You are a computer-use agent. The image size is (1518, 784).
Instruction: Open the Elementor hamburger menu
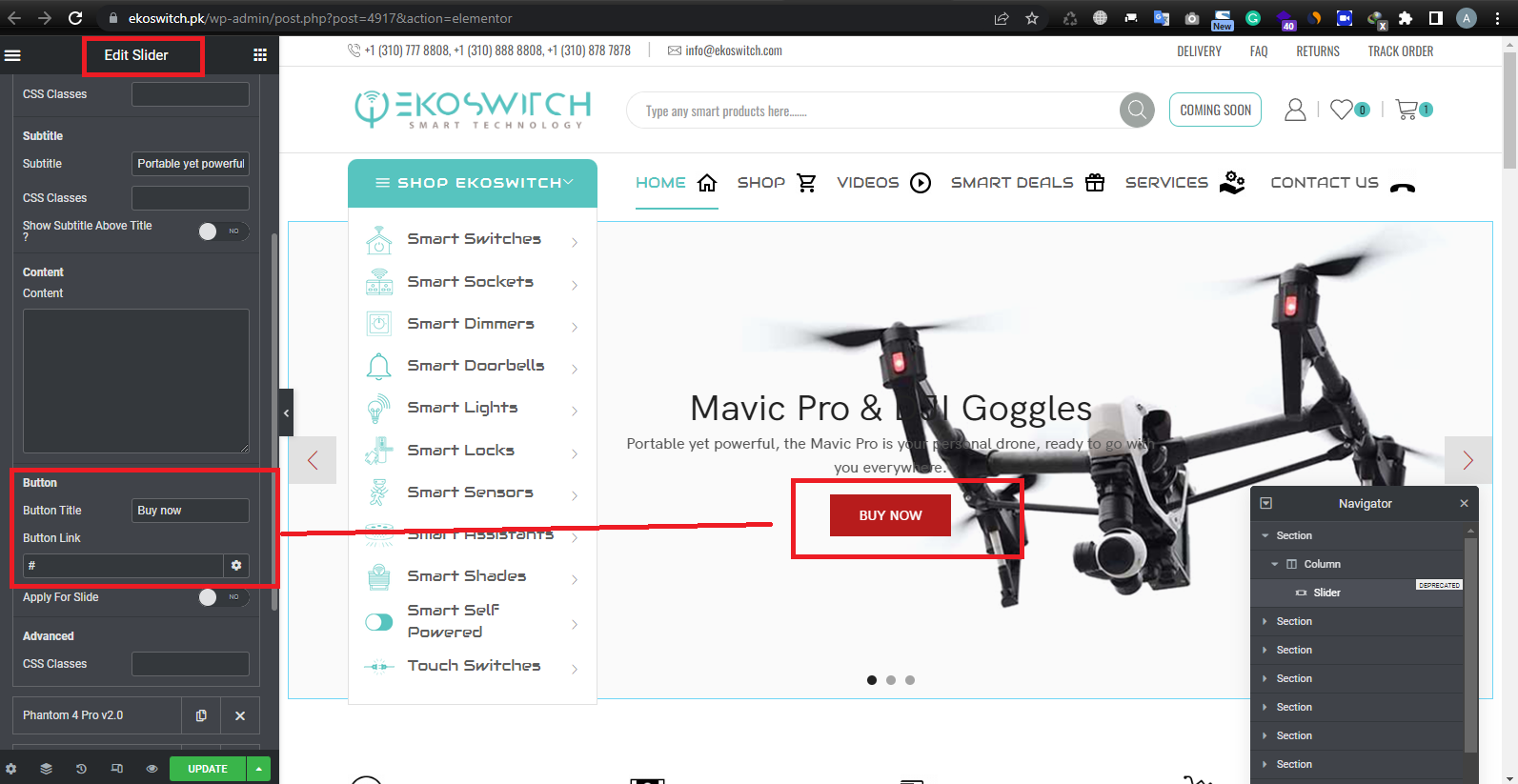pos(12,55)
